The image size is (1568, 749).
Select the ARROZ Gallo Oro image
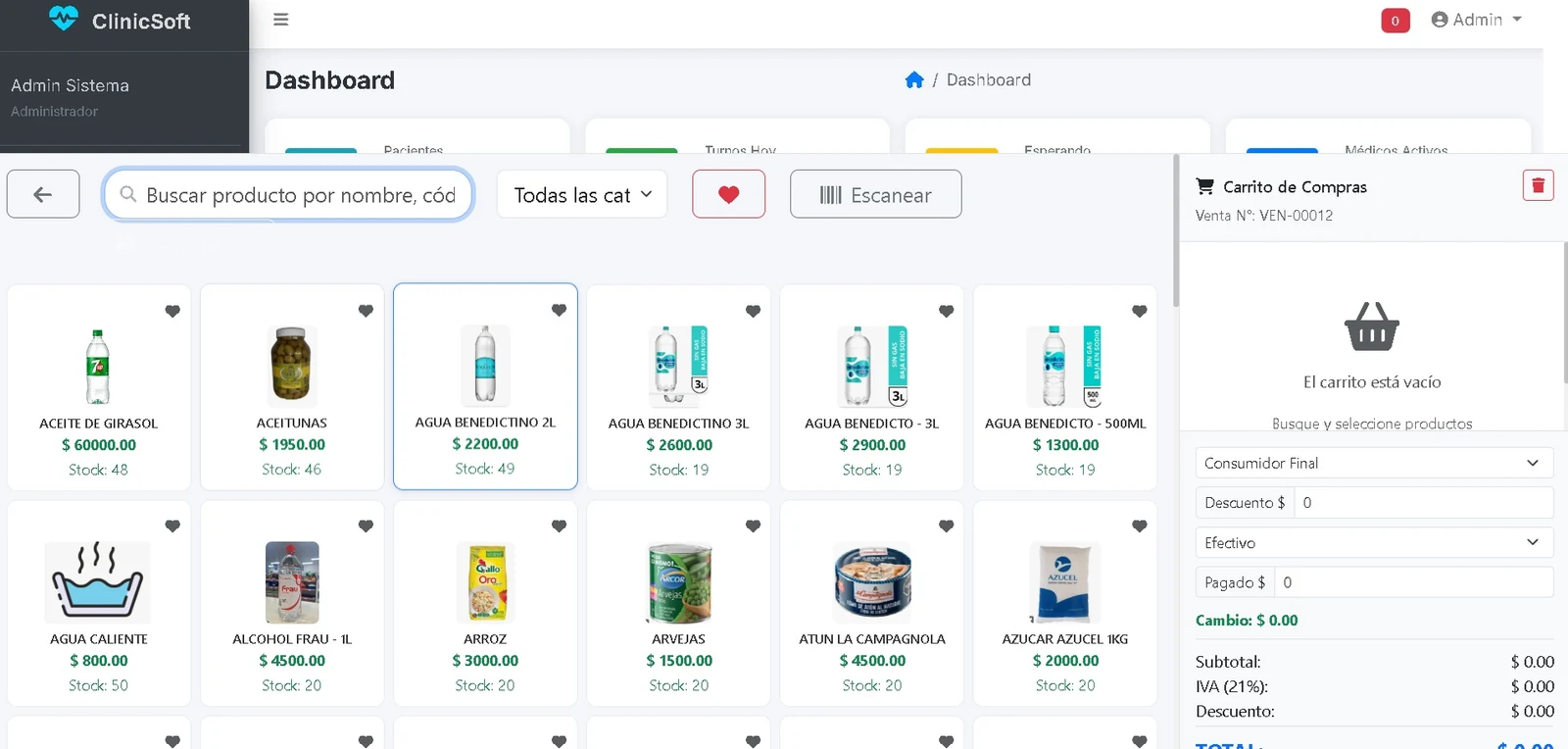[x=487, y=582]
